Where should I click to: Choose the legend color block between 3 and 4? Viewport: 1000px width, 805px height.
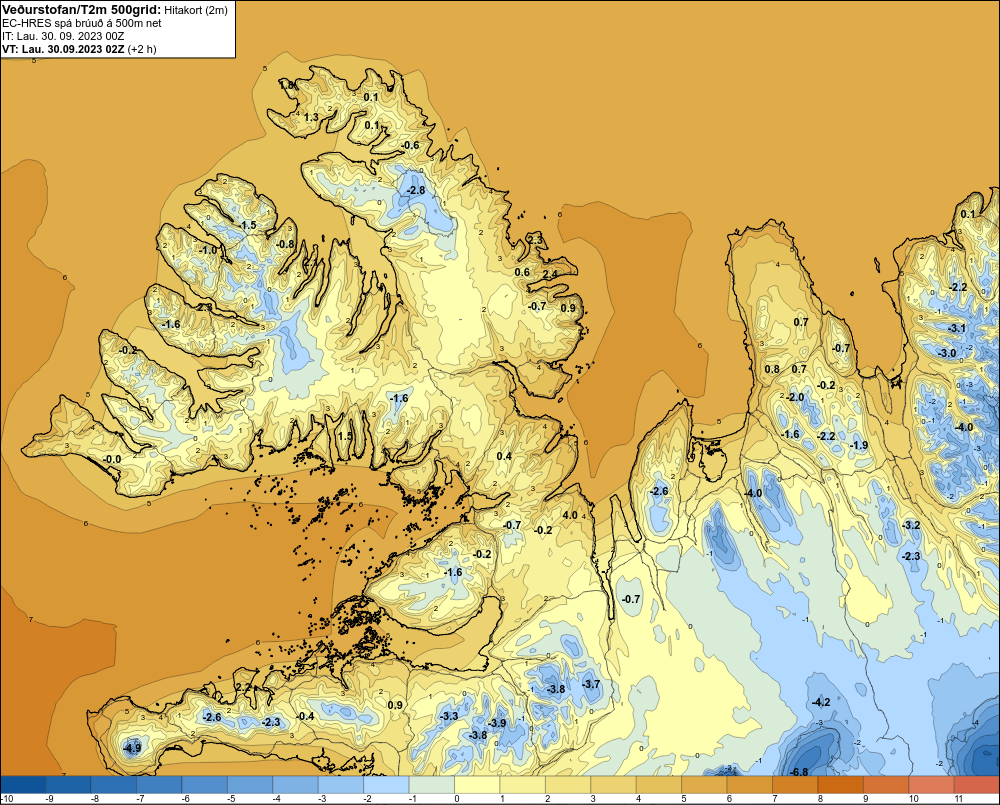[614, 783]
